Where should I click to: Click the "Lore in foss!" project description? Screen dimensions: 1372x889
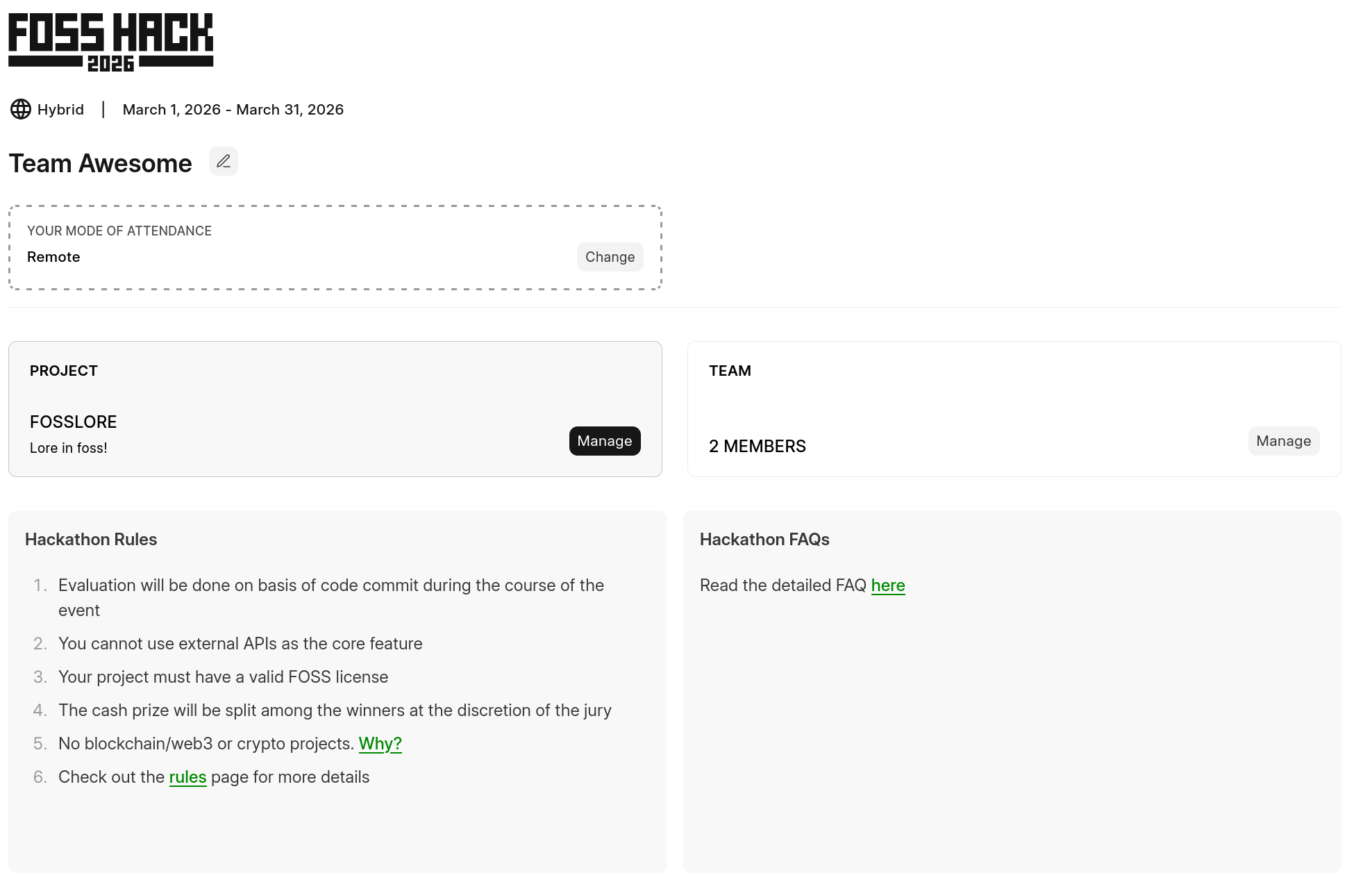point(68,448)
